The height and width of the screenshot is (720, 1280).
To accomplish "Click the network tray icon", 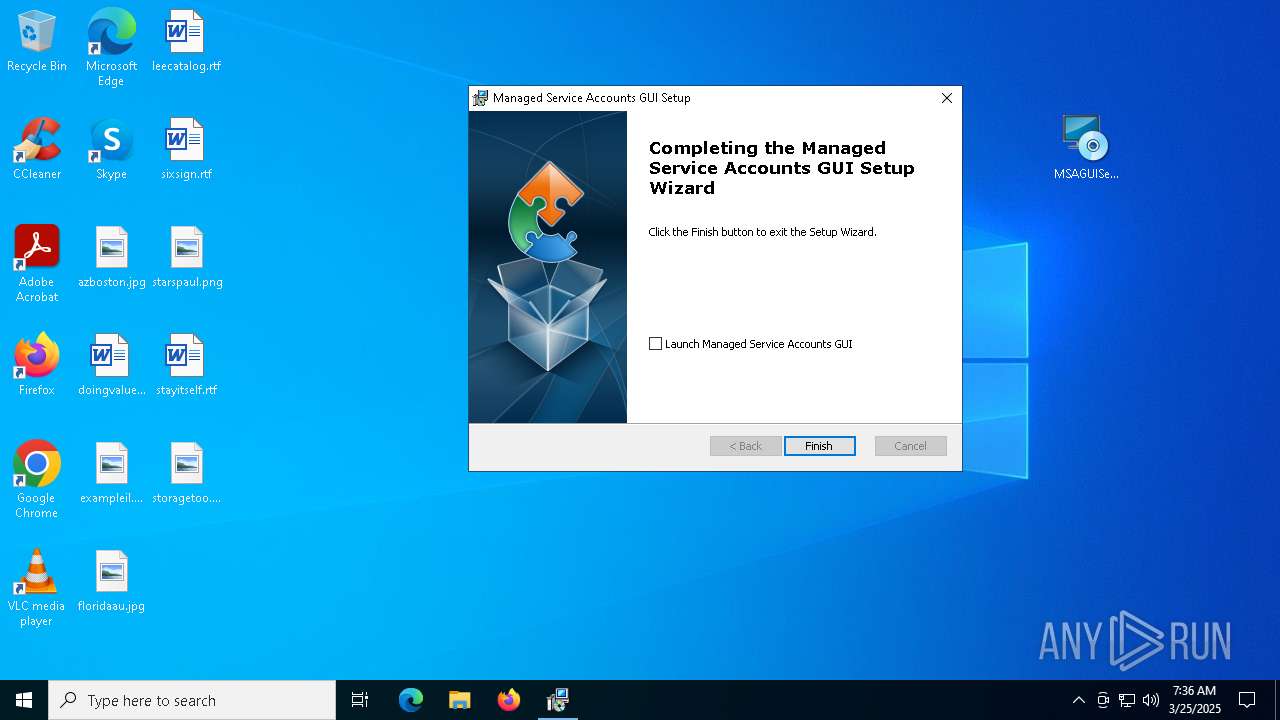I will click(1127, 700).
